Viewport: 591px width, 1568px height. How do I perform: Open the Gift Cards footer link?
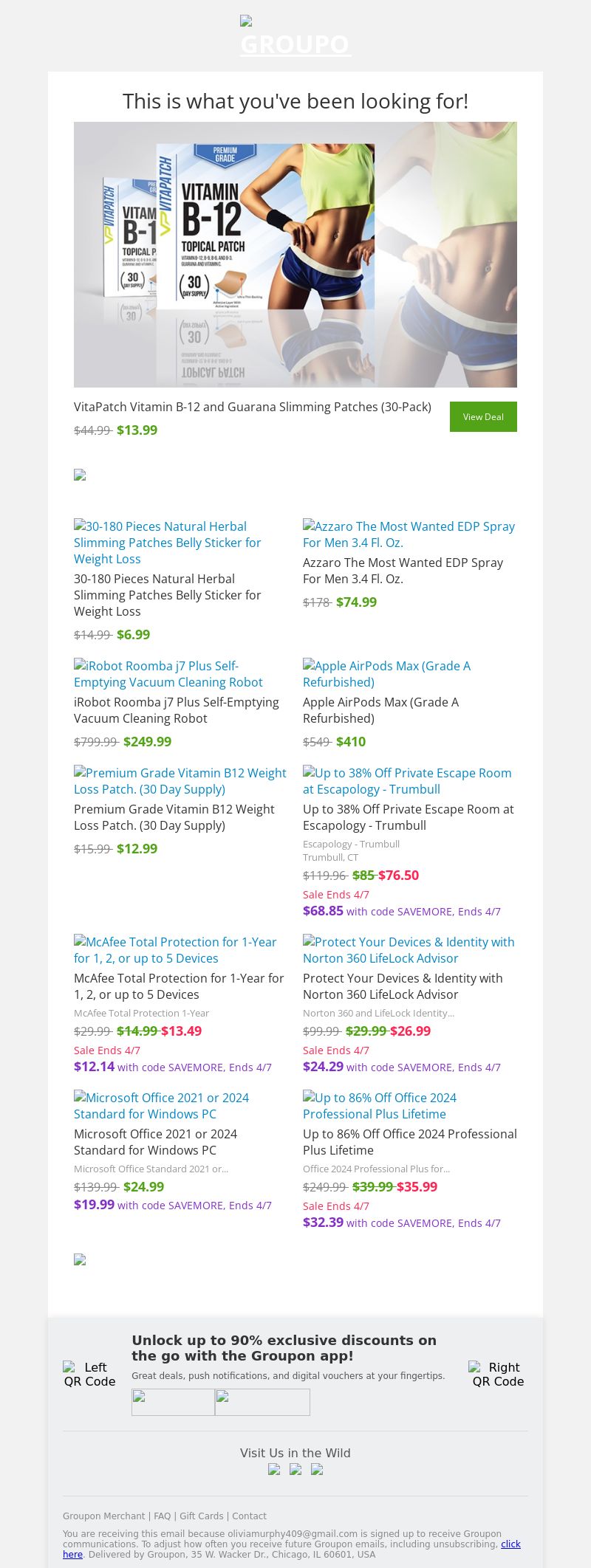coord(201,1516)
